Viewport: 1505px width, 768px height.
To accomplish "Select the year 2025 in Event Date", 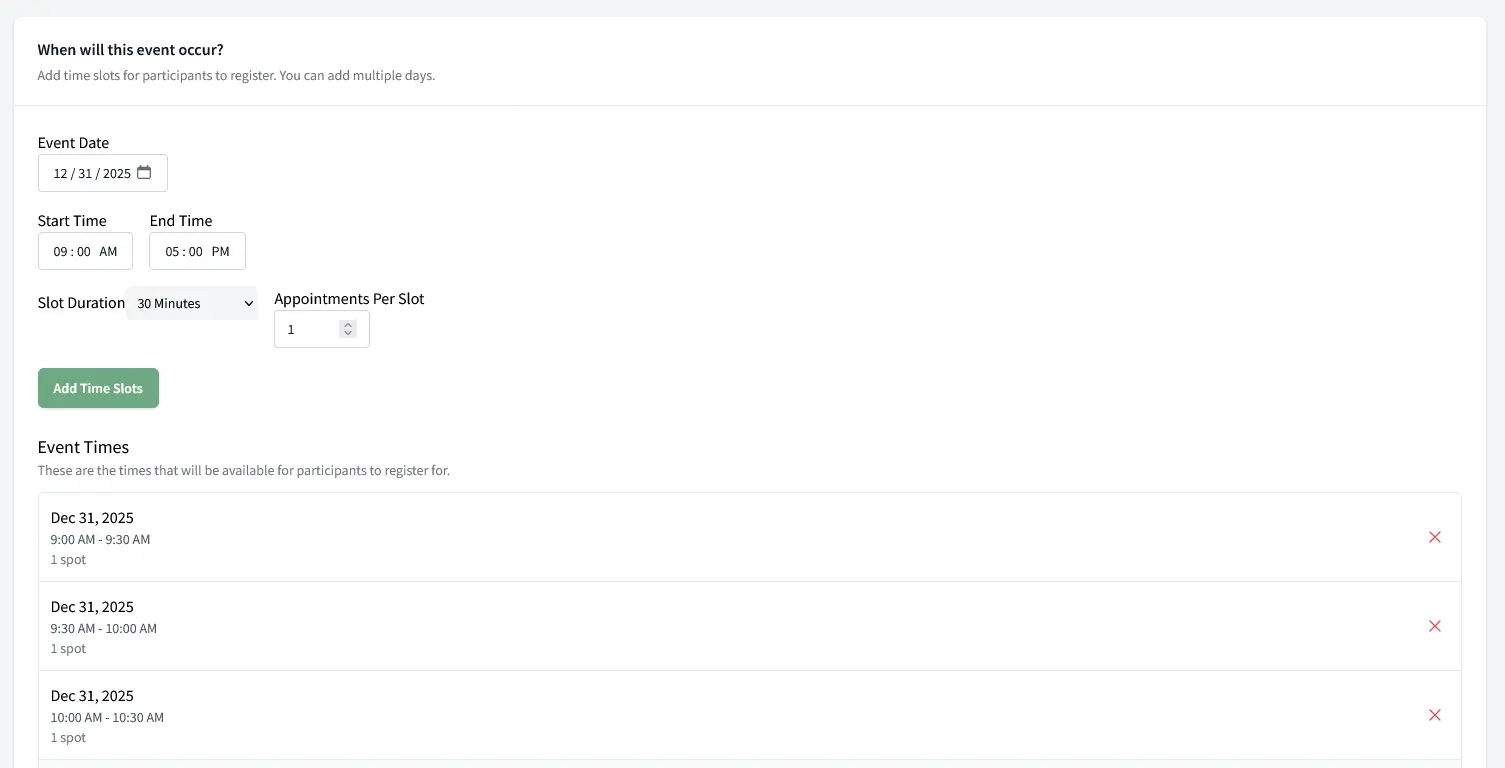I will click(x=117, y=174).
